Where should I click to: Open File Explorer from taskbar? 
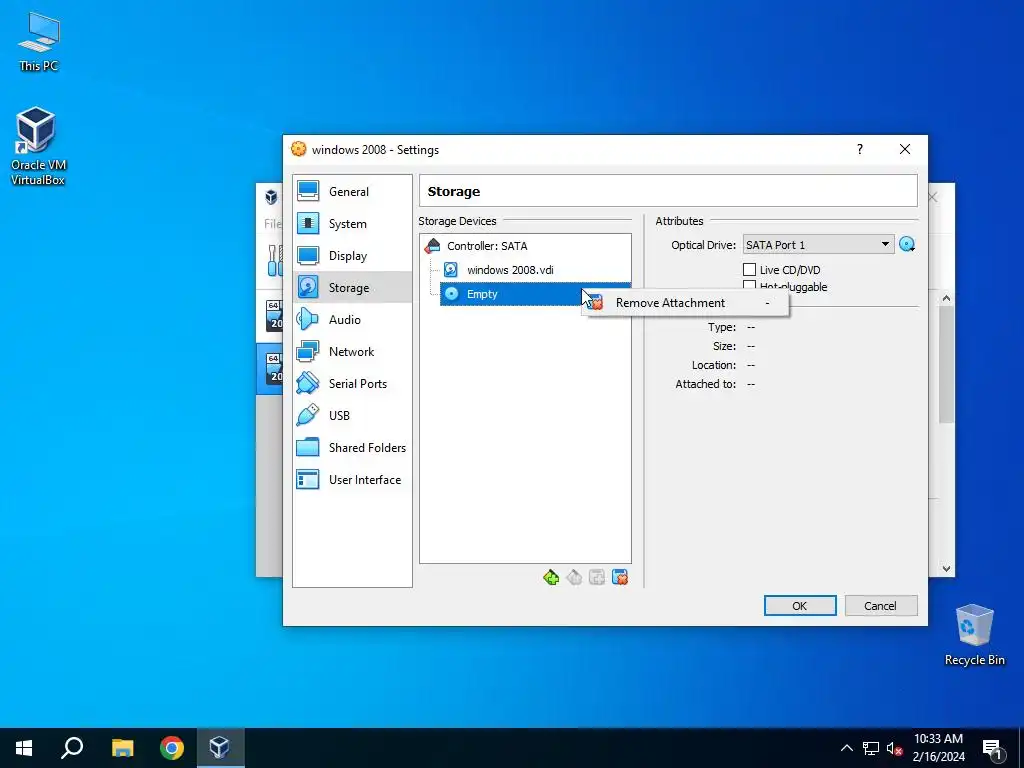pos(122,748)
